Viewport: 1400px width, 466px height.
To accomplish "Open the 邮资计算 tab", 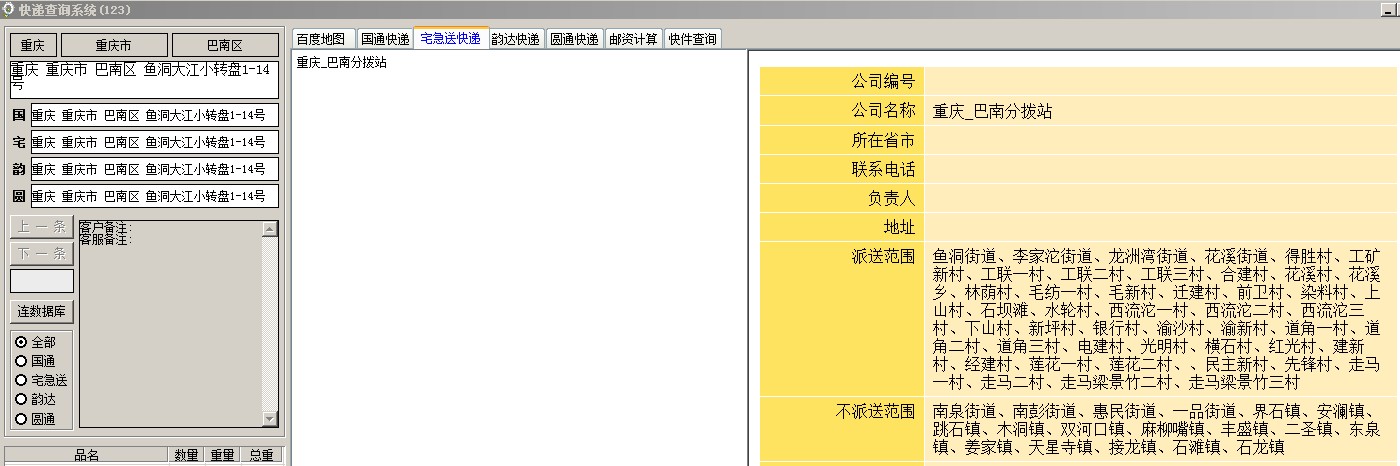I will click(634, 39).
